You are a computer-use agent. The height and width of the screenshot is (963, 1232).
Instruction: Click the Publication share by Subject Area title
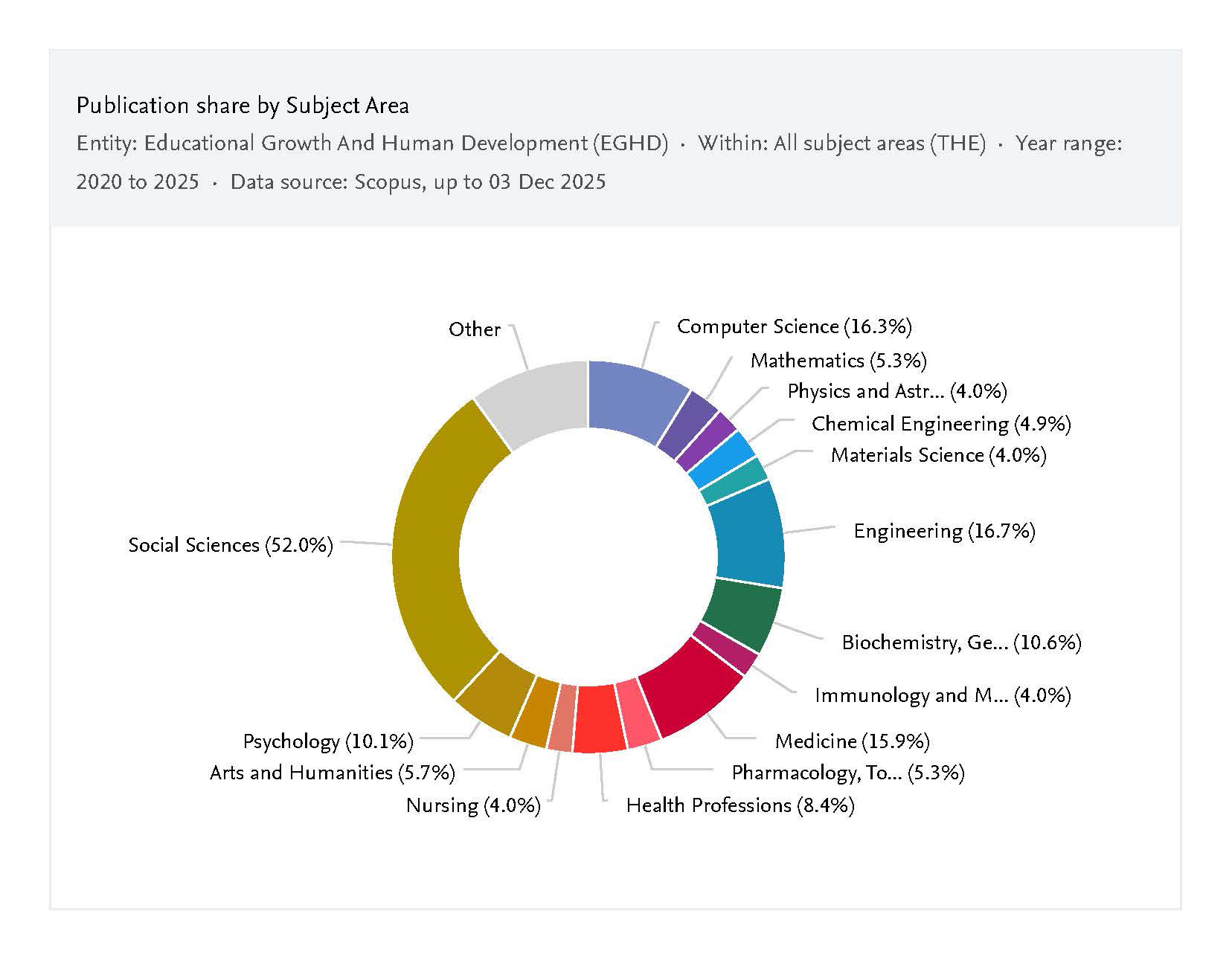pos(243,106)
